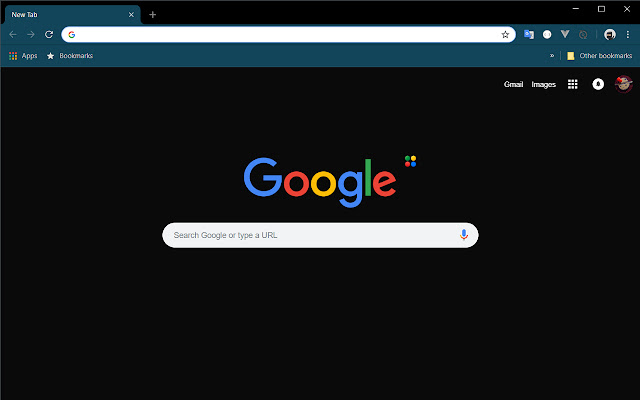640x400 pixels.
Task: Go back using the back arrow
Action: (x=13, y=35)
